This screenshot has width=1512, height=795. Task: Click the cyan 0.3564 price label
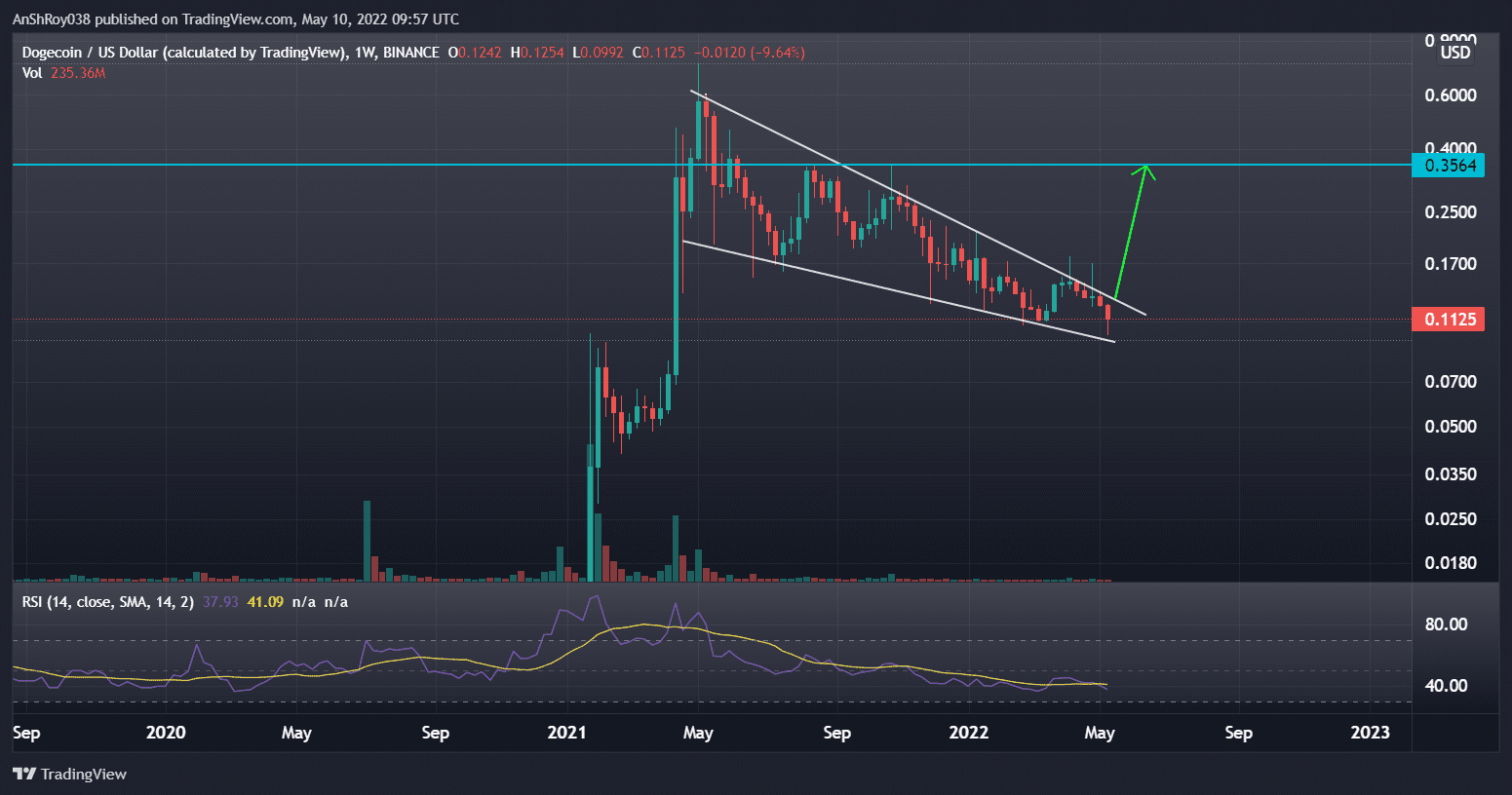[x=1448, y=165]
